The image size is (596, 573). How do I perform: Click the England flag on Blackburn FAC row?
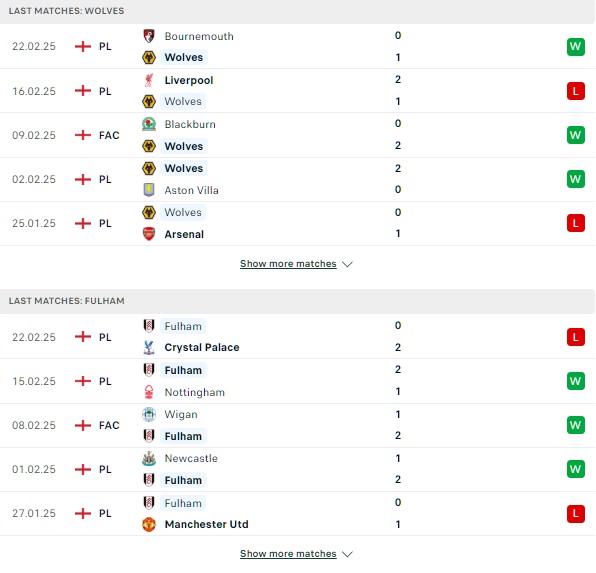coord(83,135)
